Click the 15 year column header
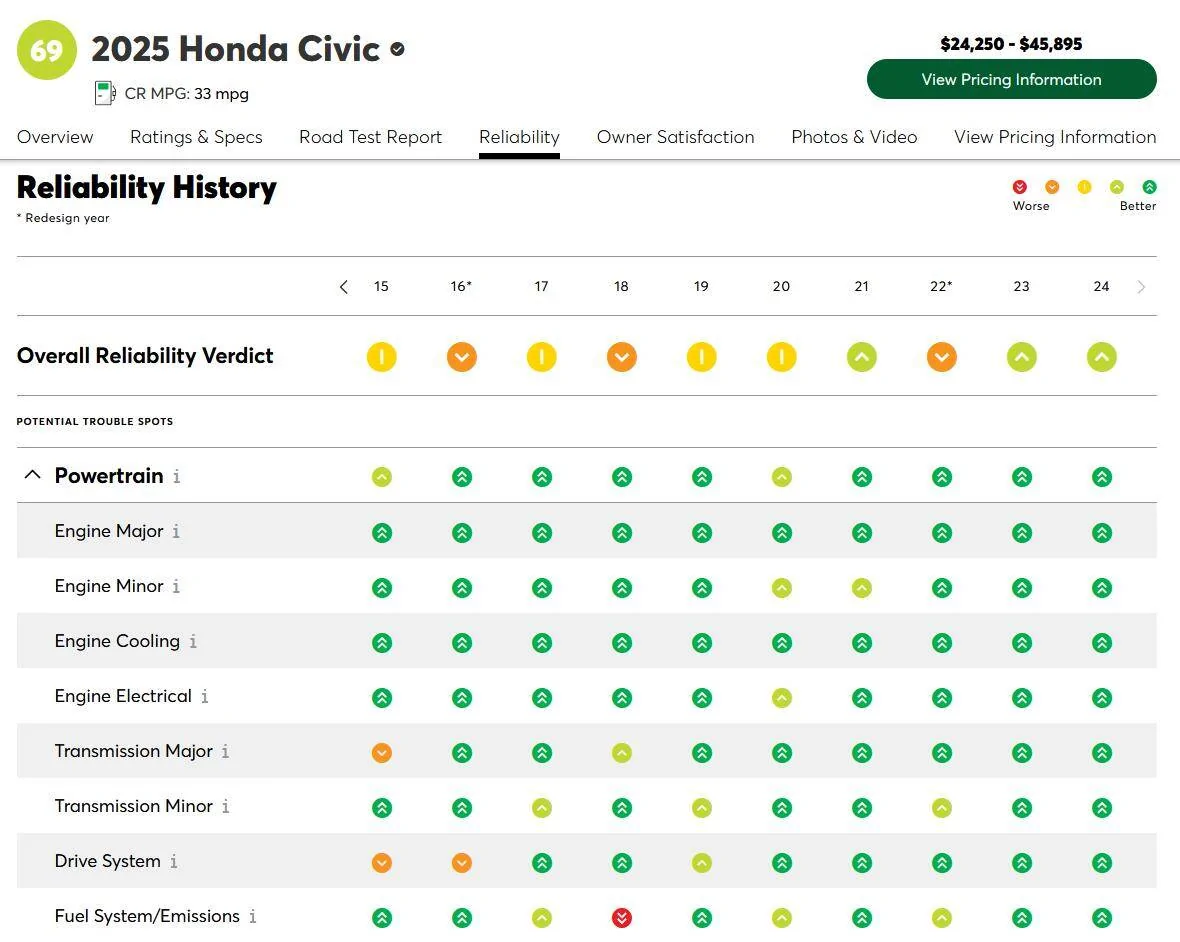1180x942 pixels. (x=382, y=287)
